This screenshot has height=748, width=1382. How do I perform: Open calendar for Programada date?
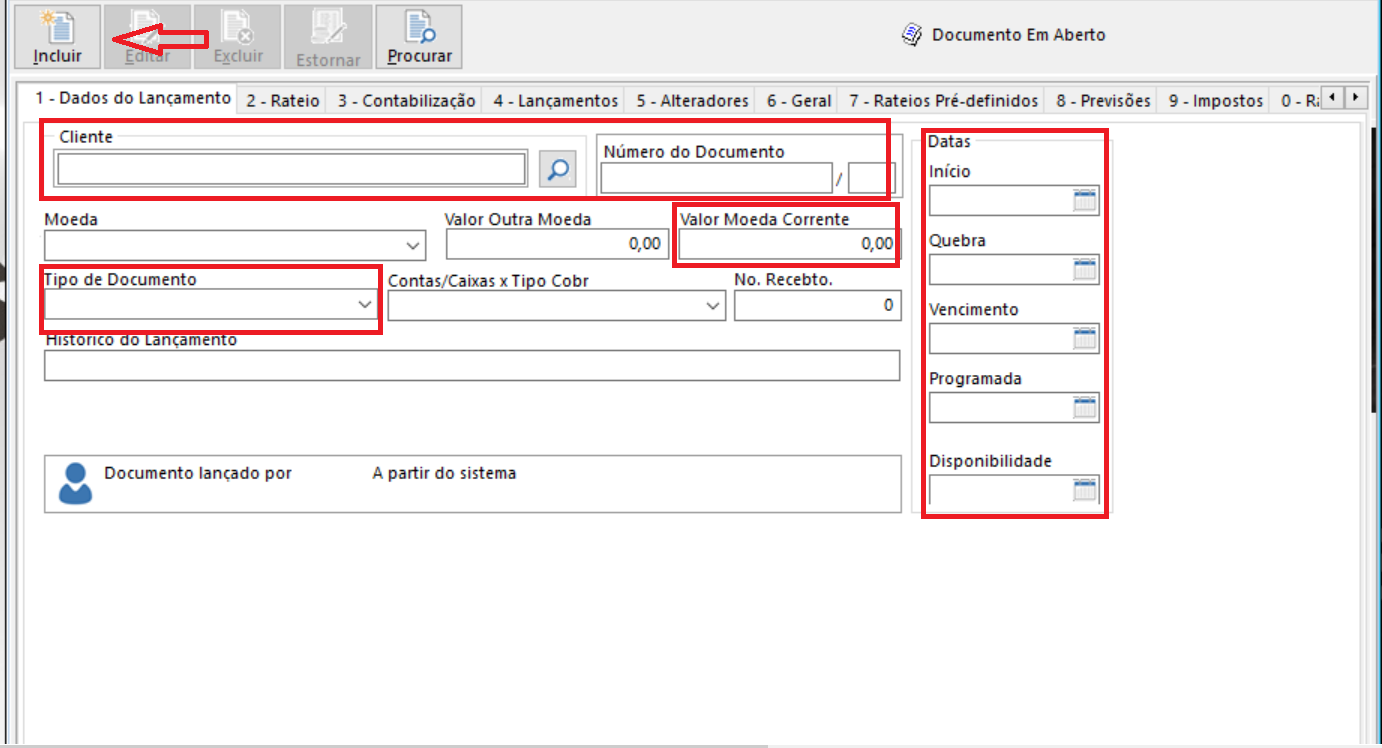point(1085,407)
